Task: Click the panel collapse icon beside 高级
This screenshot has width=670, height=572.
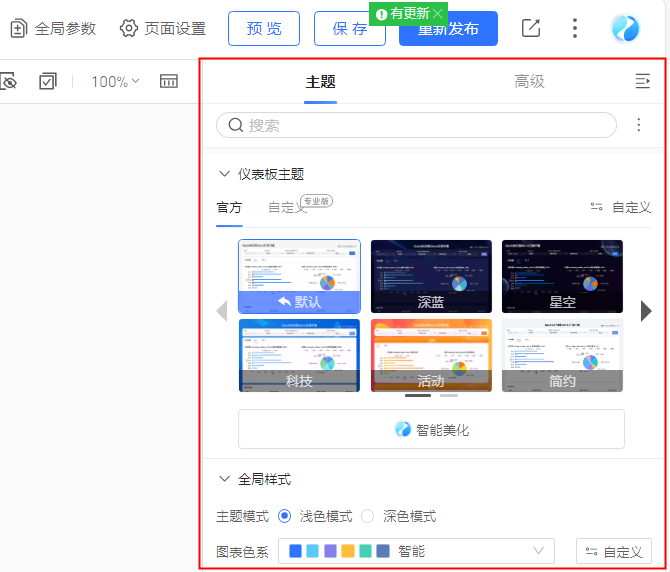Action: (642, 82)
